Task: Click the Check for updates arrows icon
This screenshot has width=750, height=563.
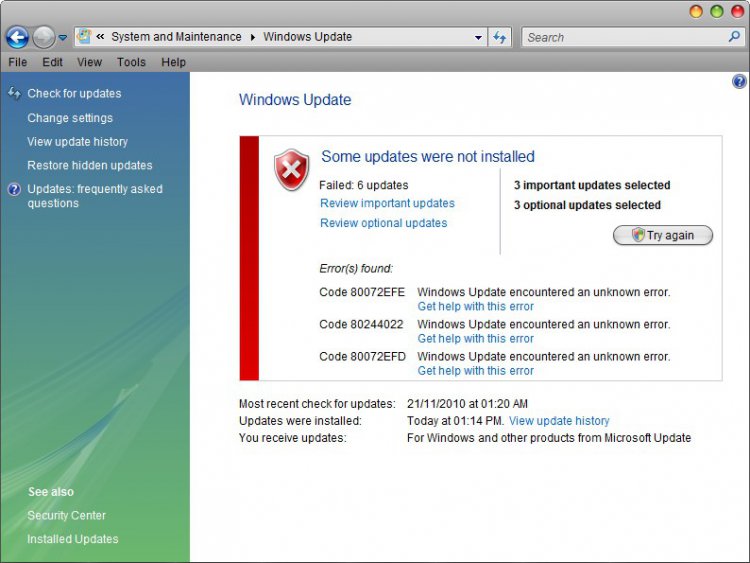Action: tap(14, 93)
